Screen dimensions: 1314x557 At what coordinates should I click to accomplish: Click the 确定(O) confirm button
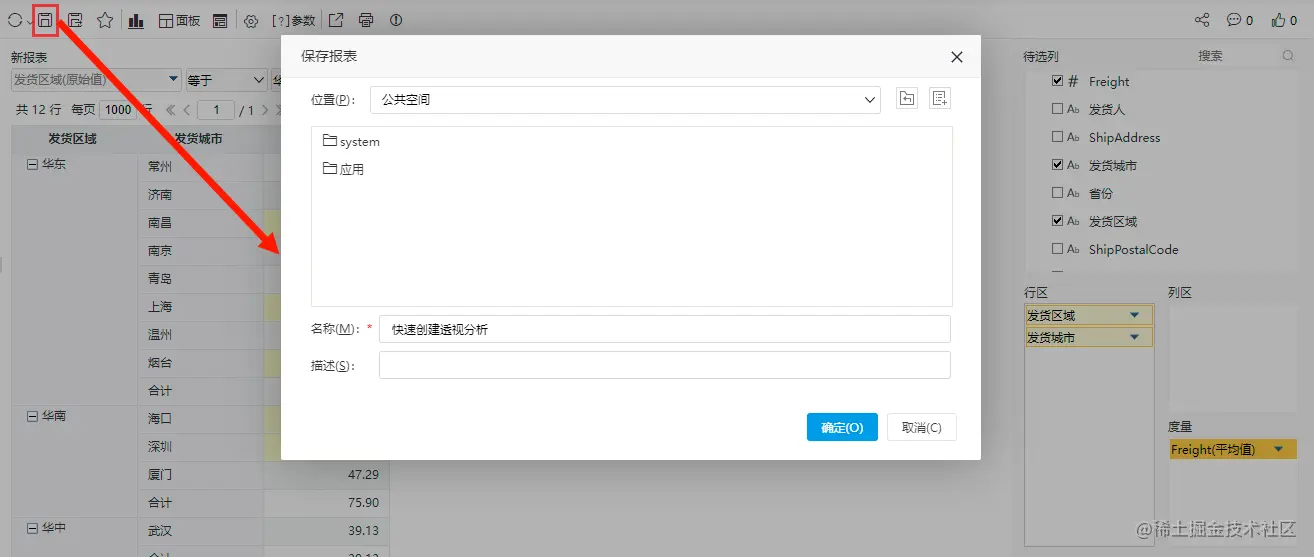[x=842, y=427]
